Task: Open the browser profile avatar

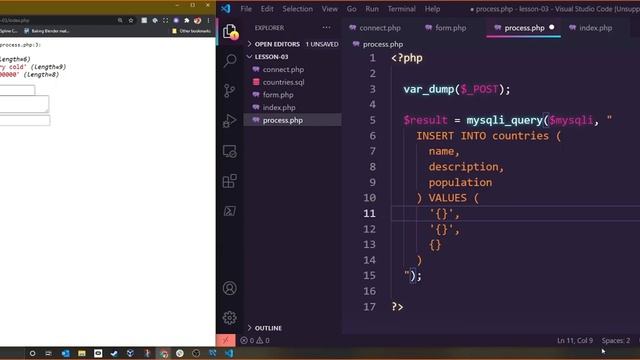Action: pos(198,20)
